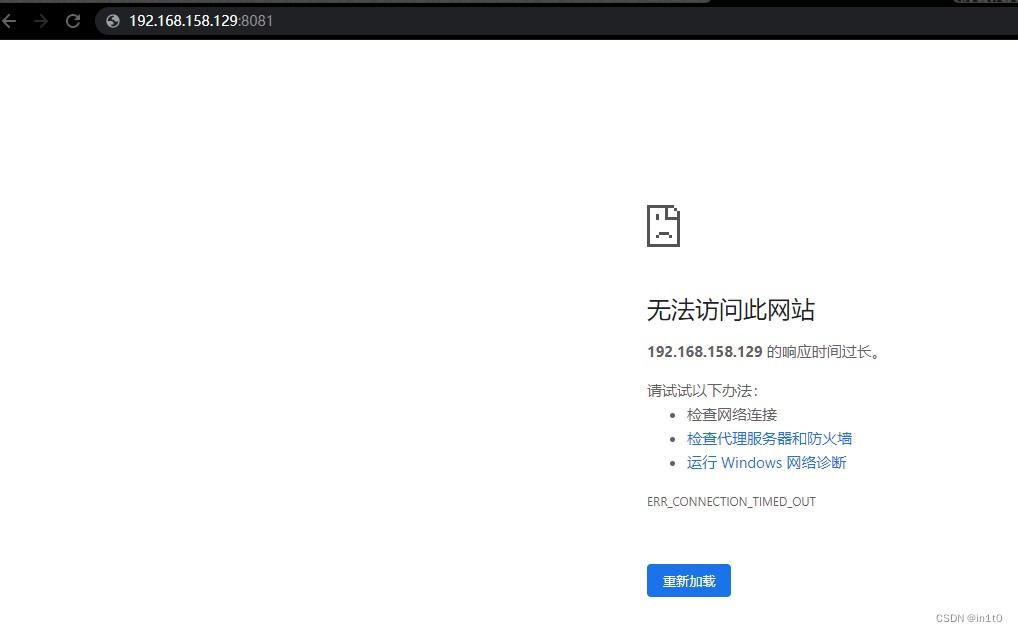The height and width of the screenshot is (632, 1018).
Task: Go back to the previous page
Action: (x=9, y=21)
